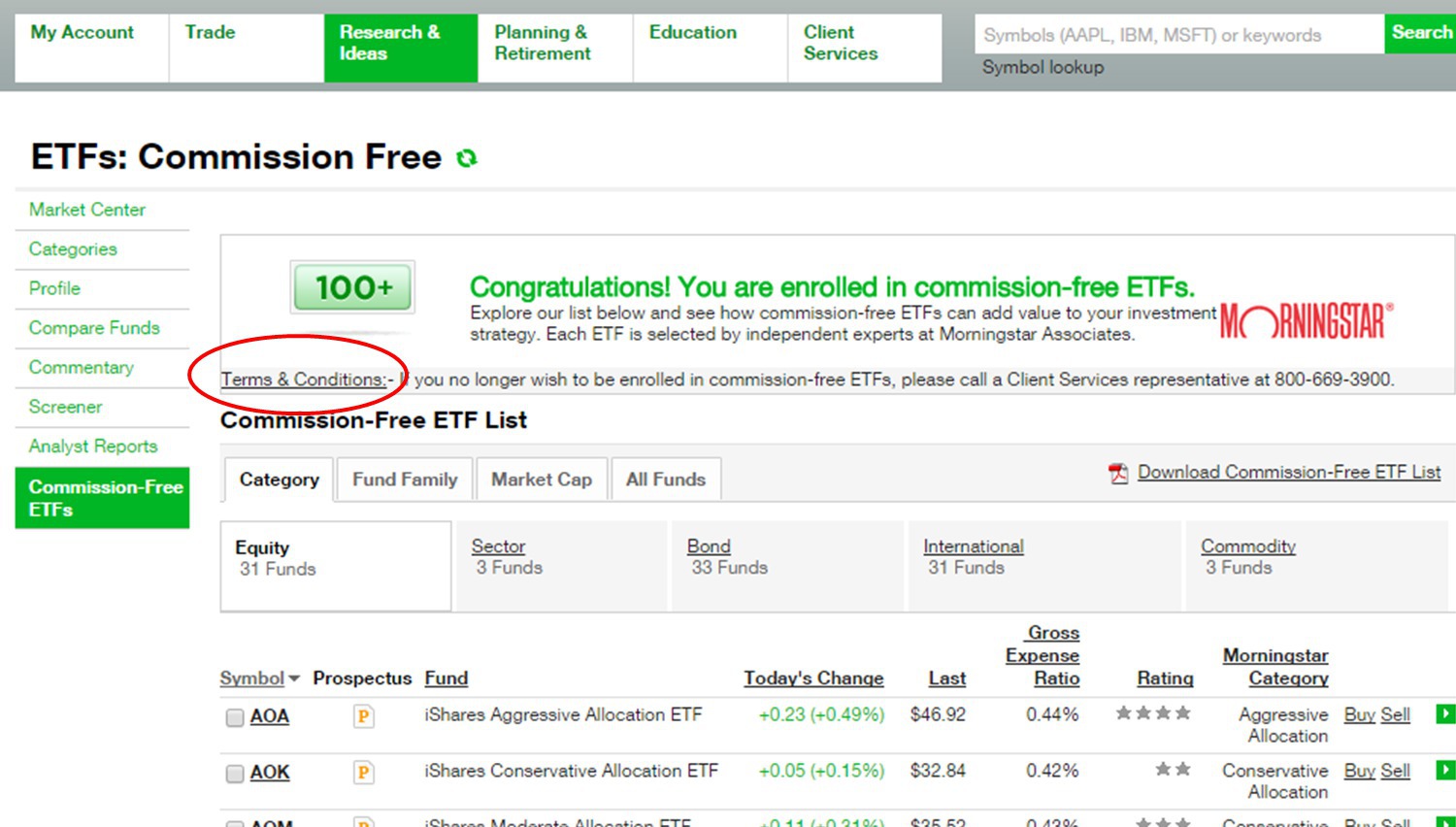Click the green arrow in the AOA row
Image resolution: width=1456 pixels, height=827 pixels.
pos(1445,714)
